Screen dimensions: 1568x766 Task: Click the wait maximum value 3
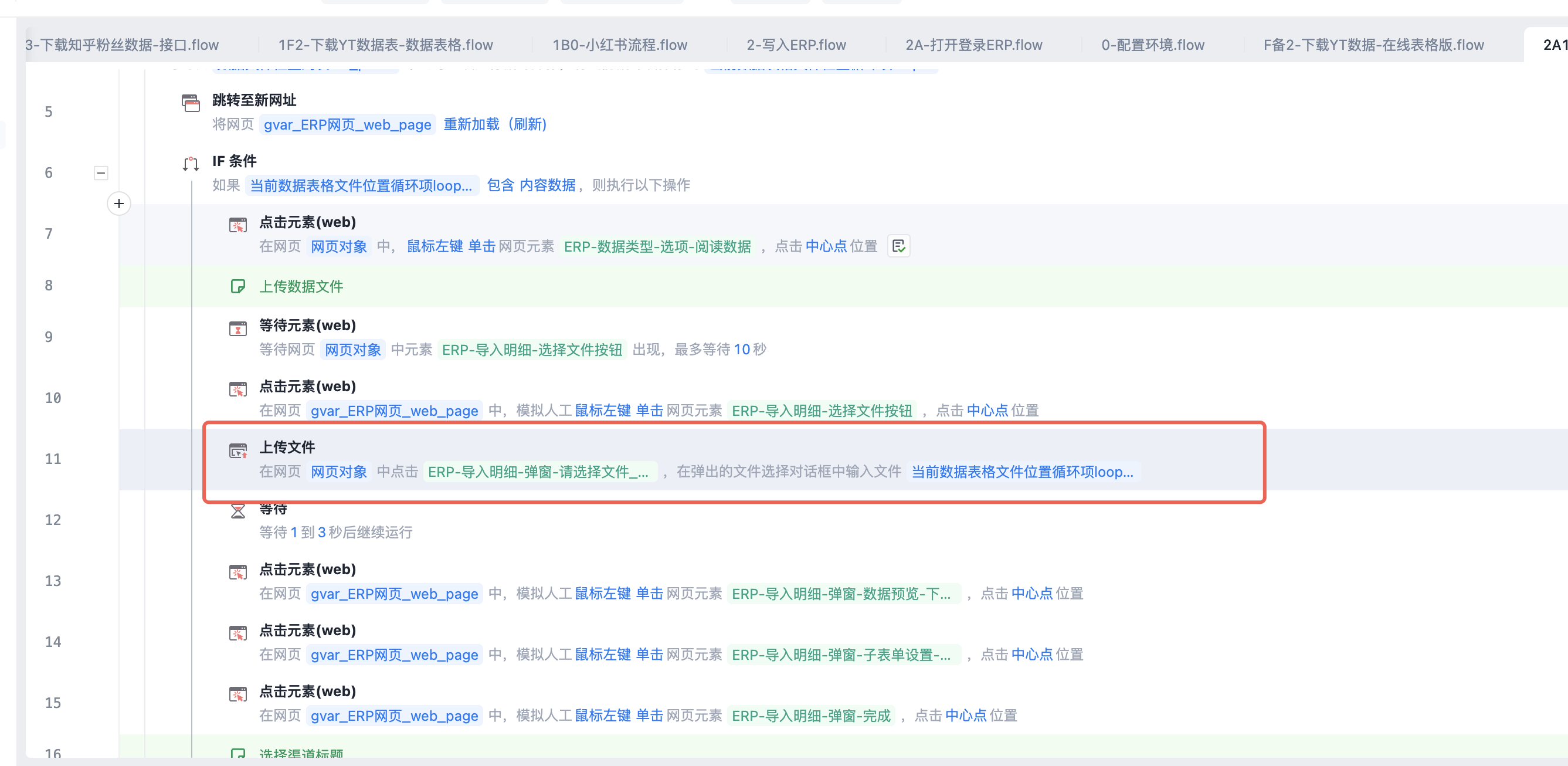[x=321, y=533]
